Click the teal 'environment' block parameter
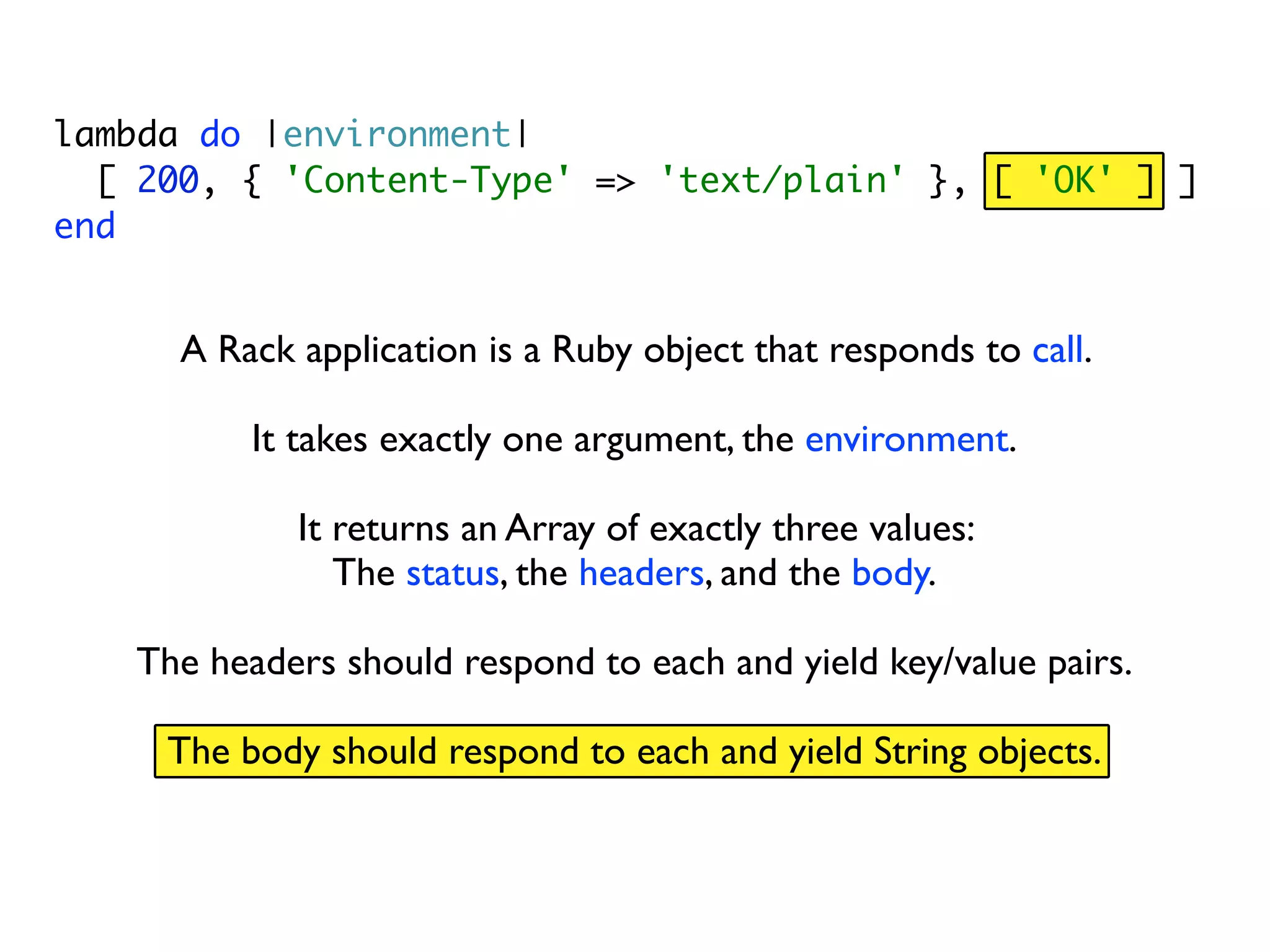Viewport: 1270px width, 952px height. click(x=396, y=134)
